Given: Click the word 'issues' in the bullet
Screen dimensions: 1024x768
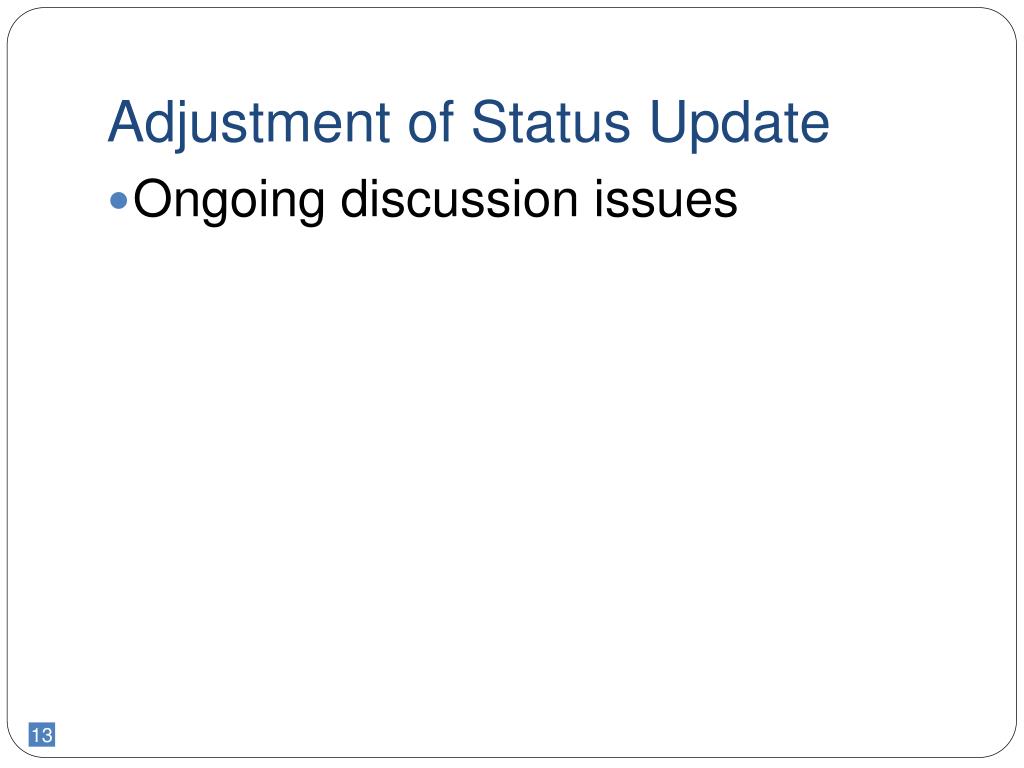Looking at the screenshot, I should 665,198.
